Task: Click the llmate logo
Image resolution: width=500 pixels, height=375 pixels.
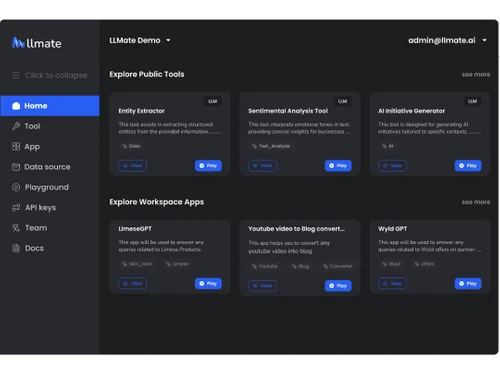Action: point(37,43)
